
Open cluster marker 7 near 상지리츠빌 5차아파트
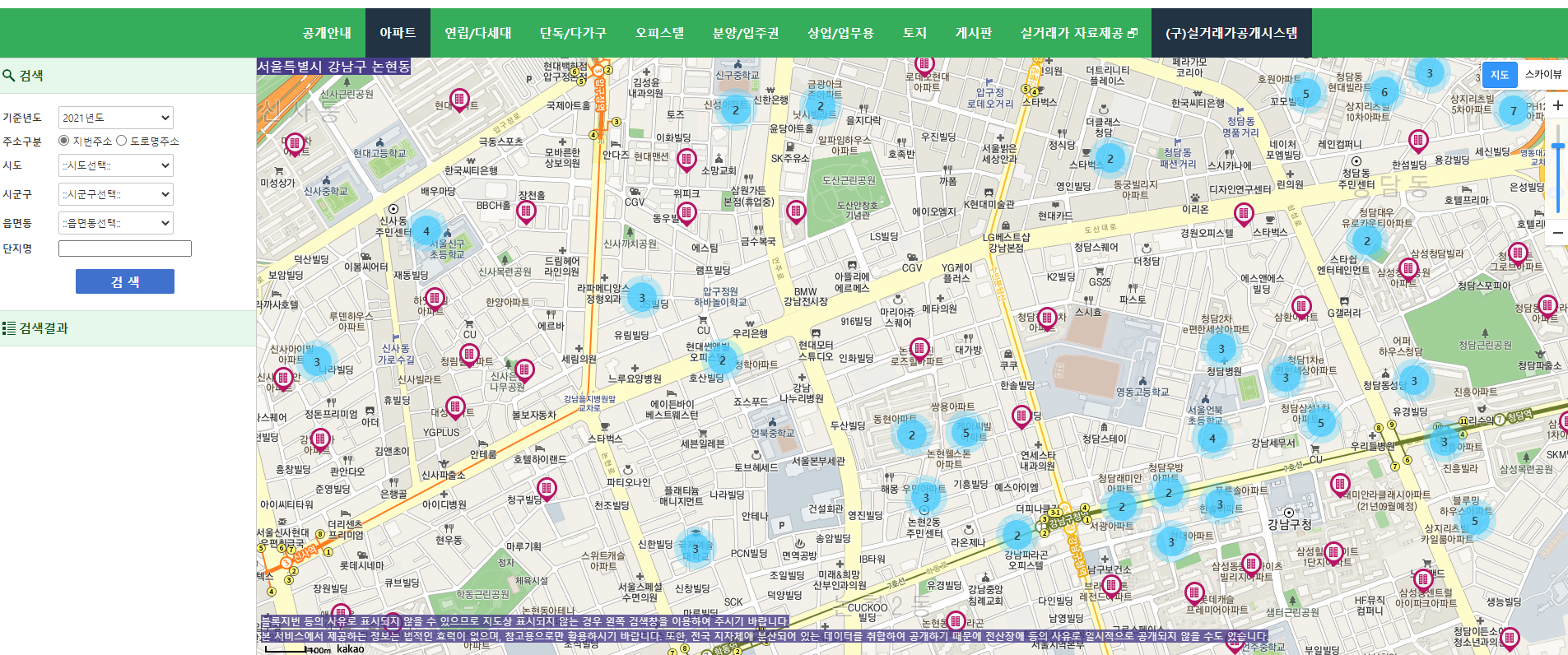click(x=1513, y=110)
